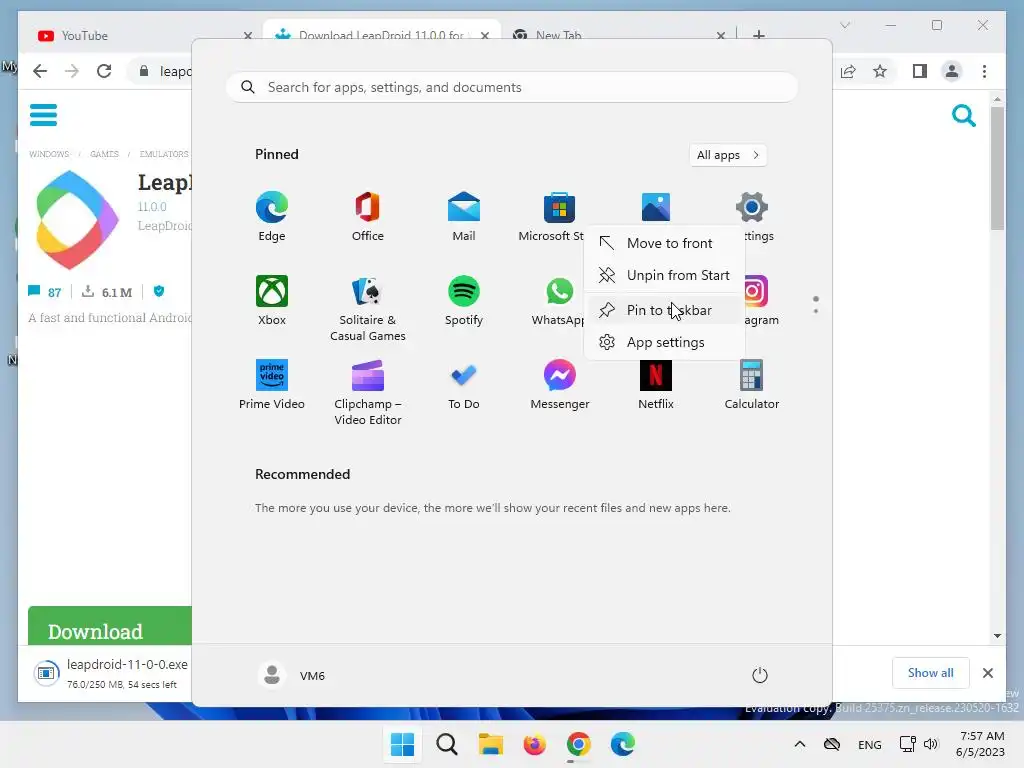This screenshot has width=1024, height=768.
Task: Launch Messenger from pinned apps
Action: click(560, 385)
